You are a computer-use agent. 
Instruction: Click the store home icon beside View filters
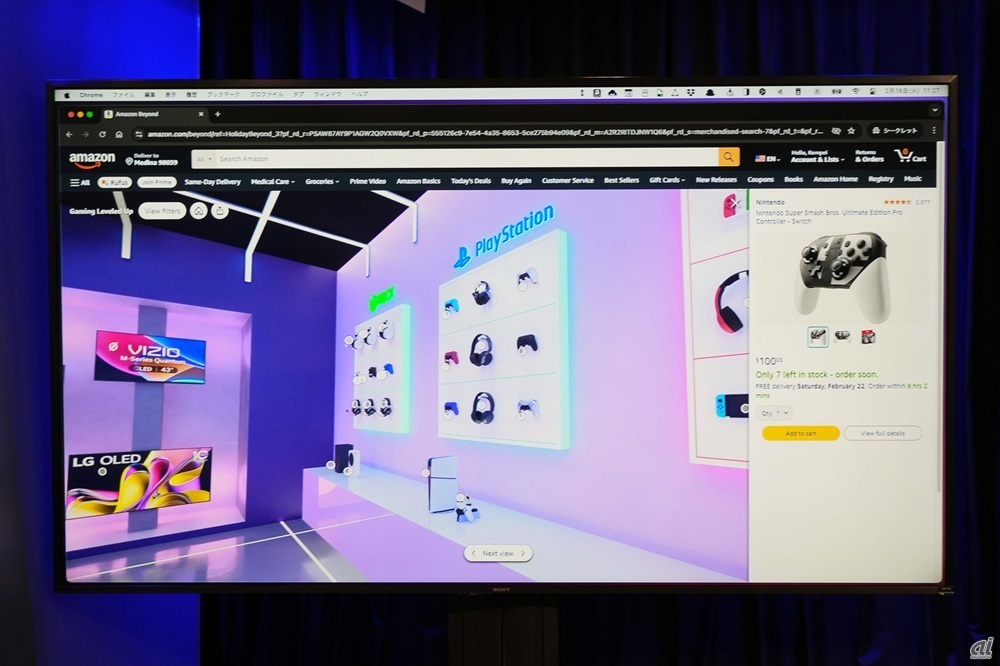pyautogui.click(x=198, y=211)
